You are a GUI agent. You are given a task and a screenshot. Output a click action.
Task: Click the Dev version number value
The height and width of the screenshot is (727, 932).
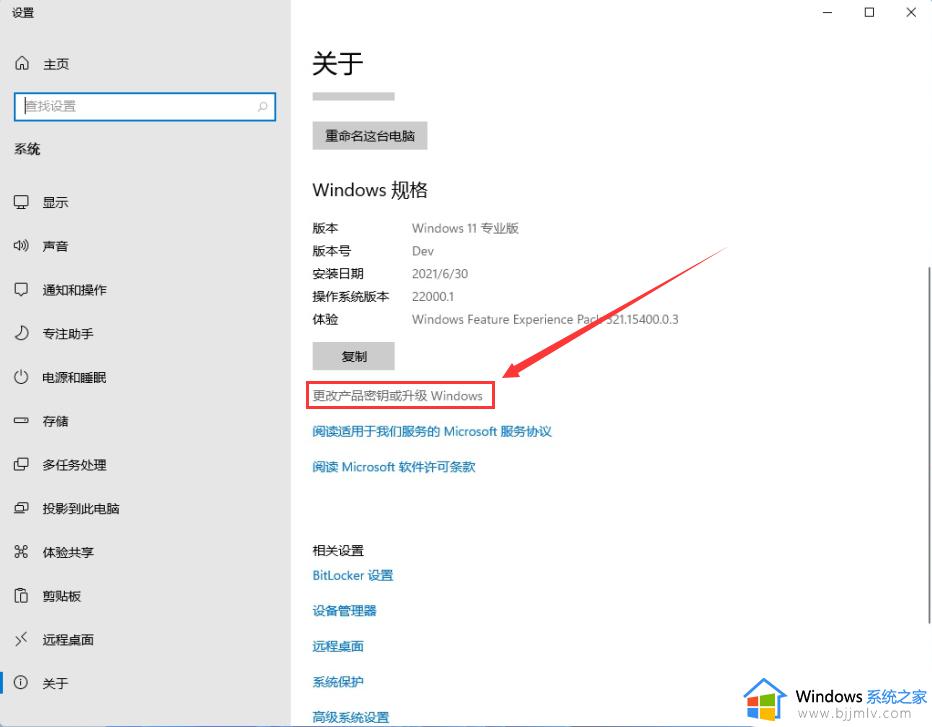[x=423, y=251]
